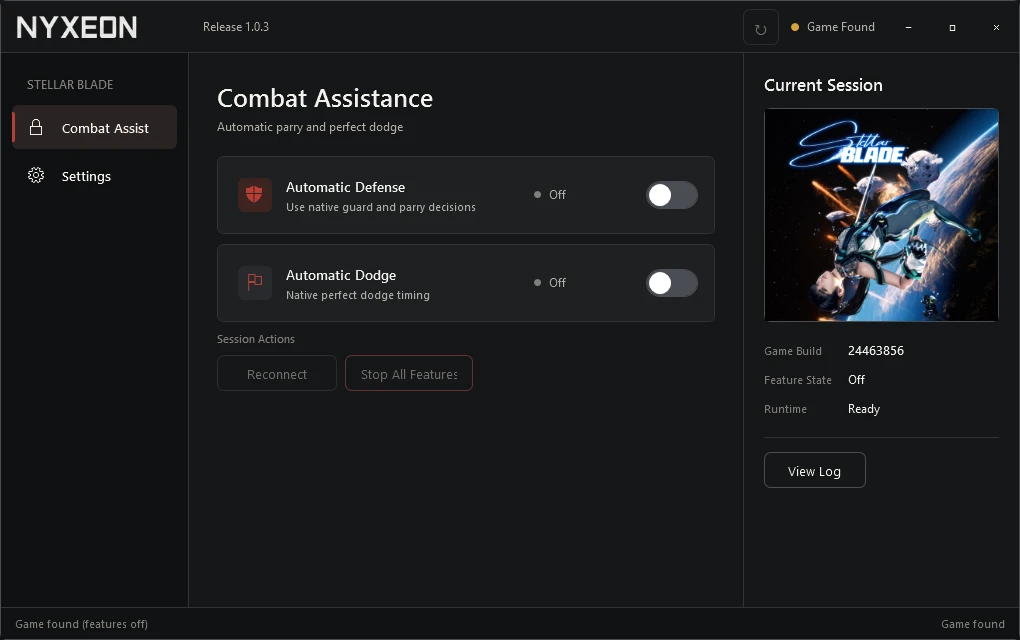The height and width of the screenshot is (640, 1020).
Task: Maximize the NYXEON window
Action: [952, 27]
